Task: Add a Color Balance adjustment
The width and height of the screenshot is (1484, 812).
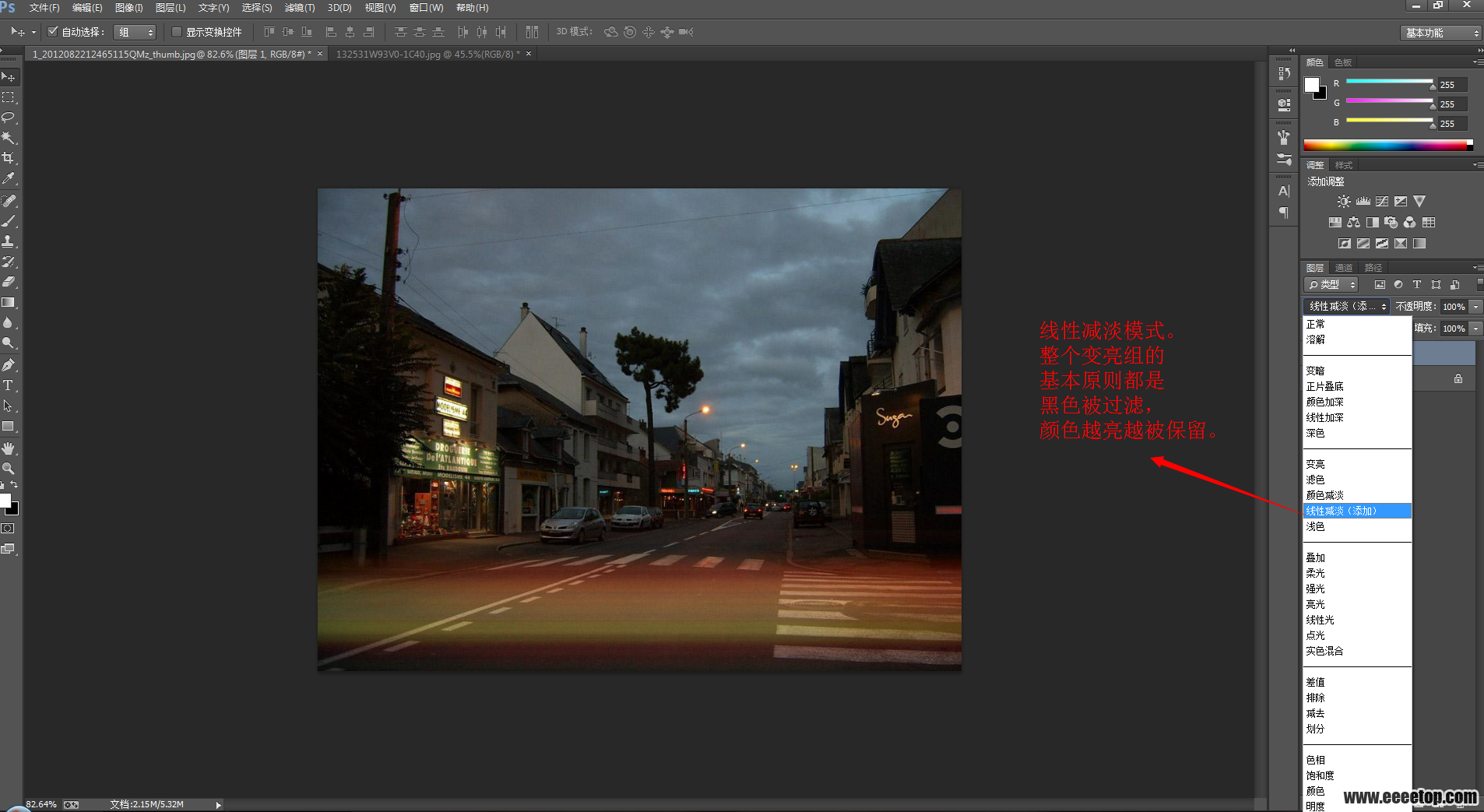Action: 1354,223
